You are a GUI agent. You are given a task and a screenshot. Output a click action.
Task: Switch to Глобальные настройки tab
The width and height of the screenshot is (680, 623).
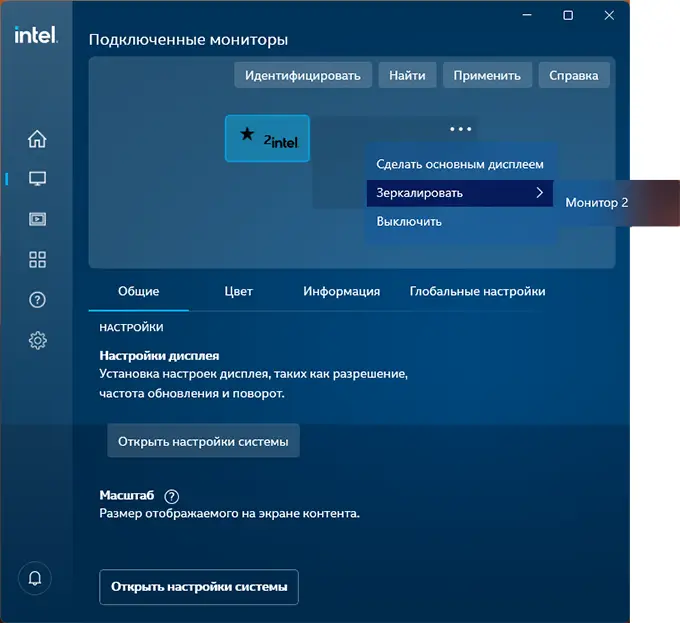477,291
